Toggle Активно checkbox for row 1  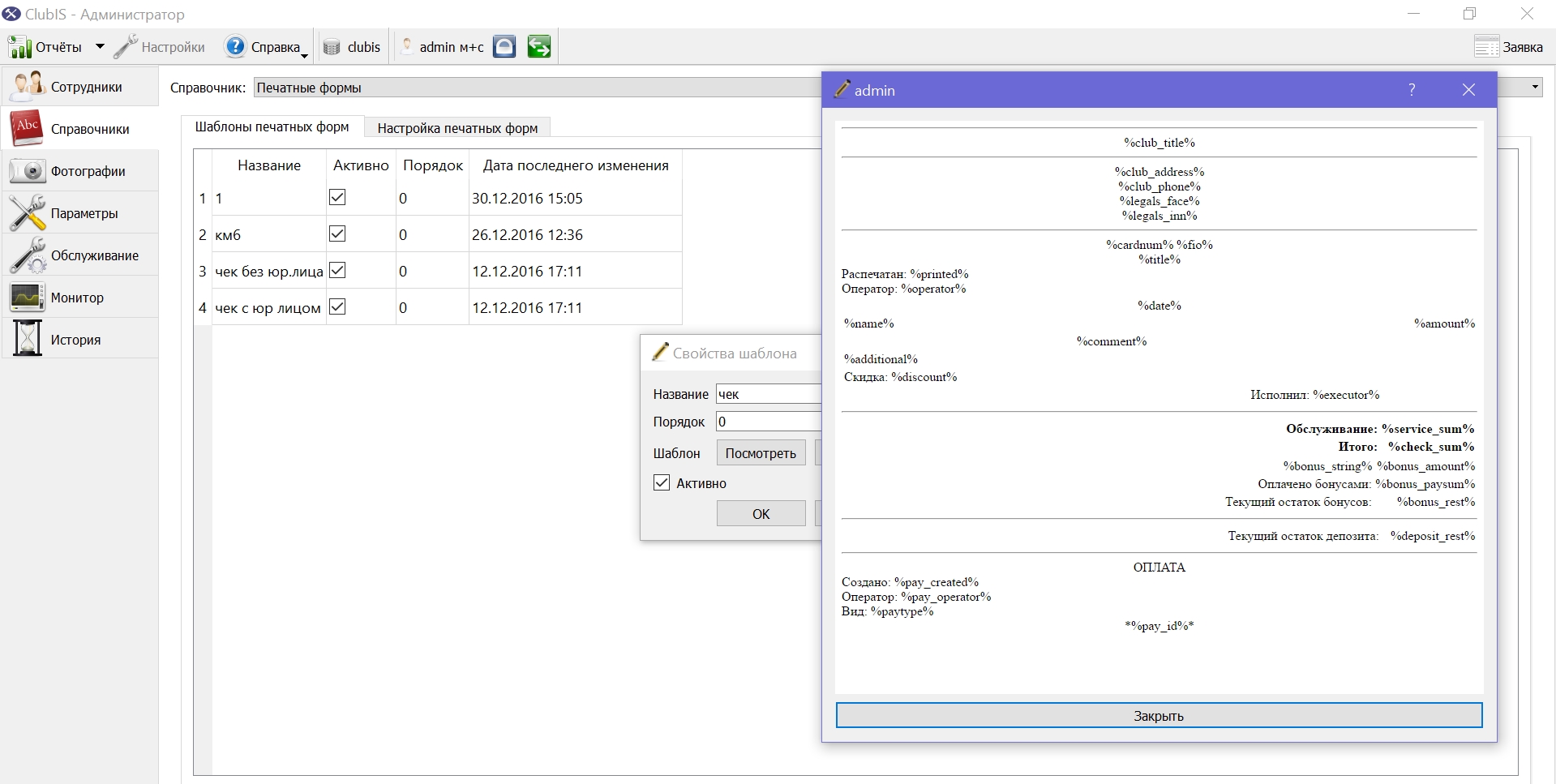337,197
